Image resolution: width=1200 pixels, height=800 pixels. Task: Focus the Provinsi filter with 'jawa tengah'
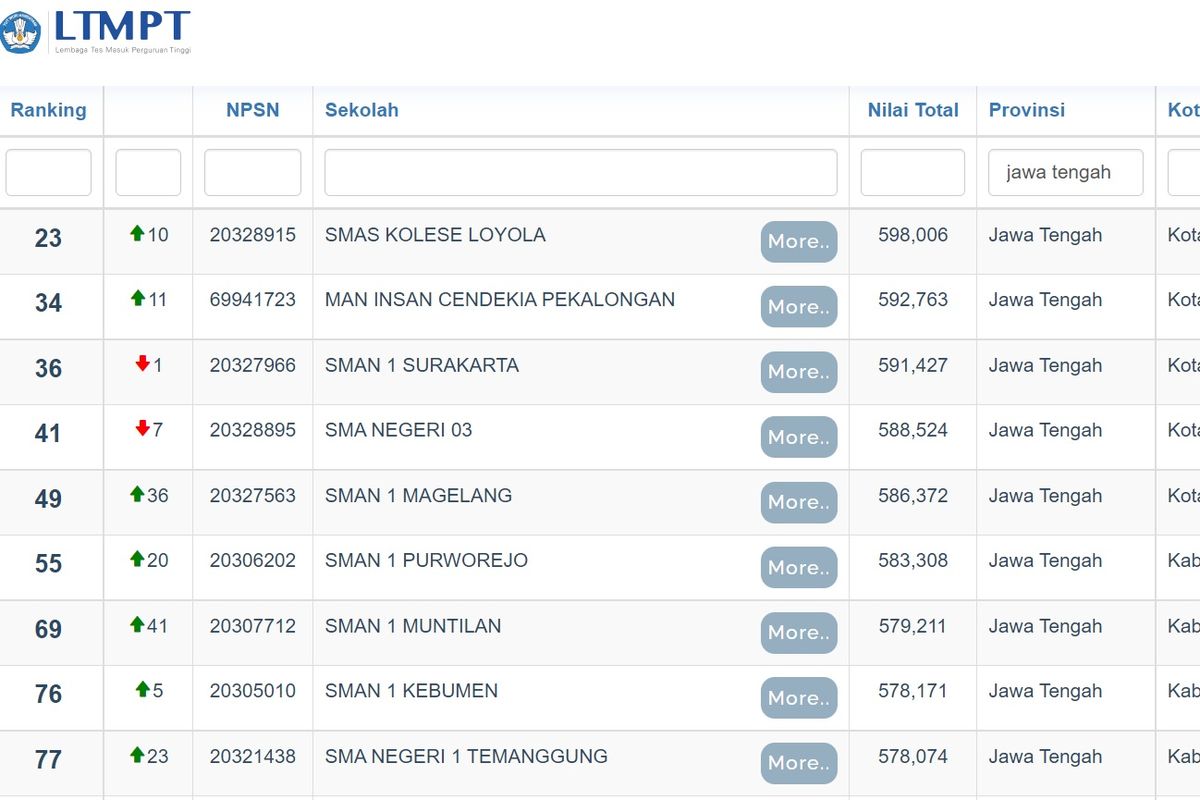1065,172
